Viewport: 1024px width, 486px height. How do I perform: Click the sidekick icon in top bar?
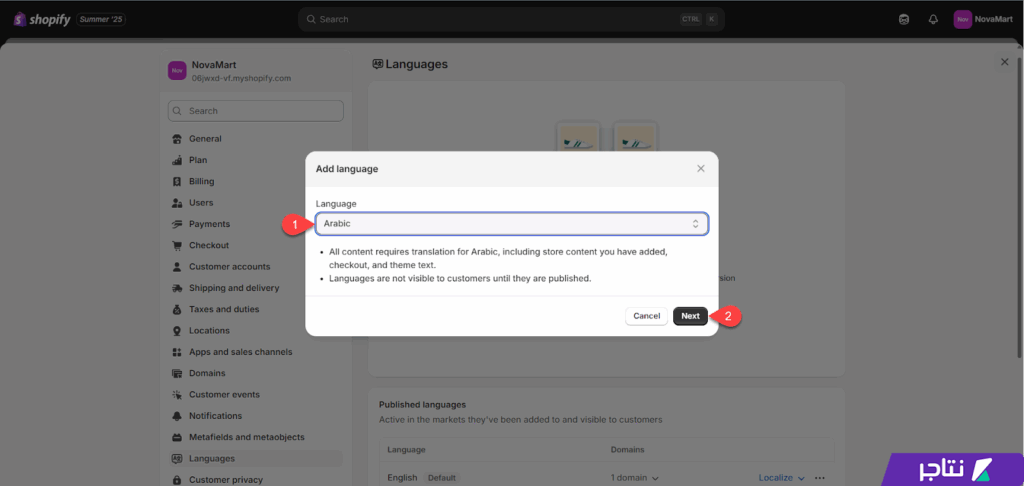[904, 19]
